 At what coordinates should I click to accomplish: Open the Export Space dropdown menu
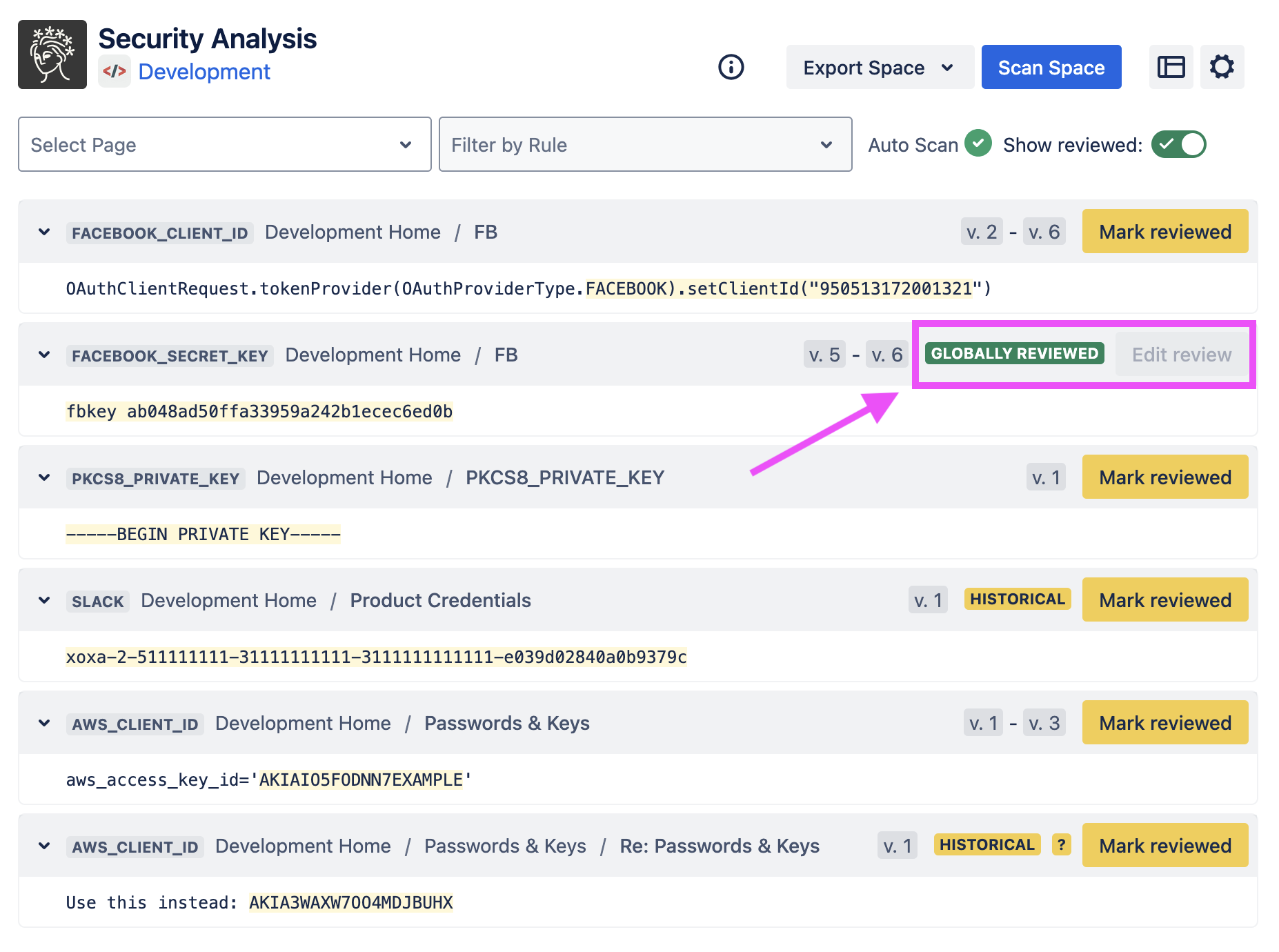880,68
